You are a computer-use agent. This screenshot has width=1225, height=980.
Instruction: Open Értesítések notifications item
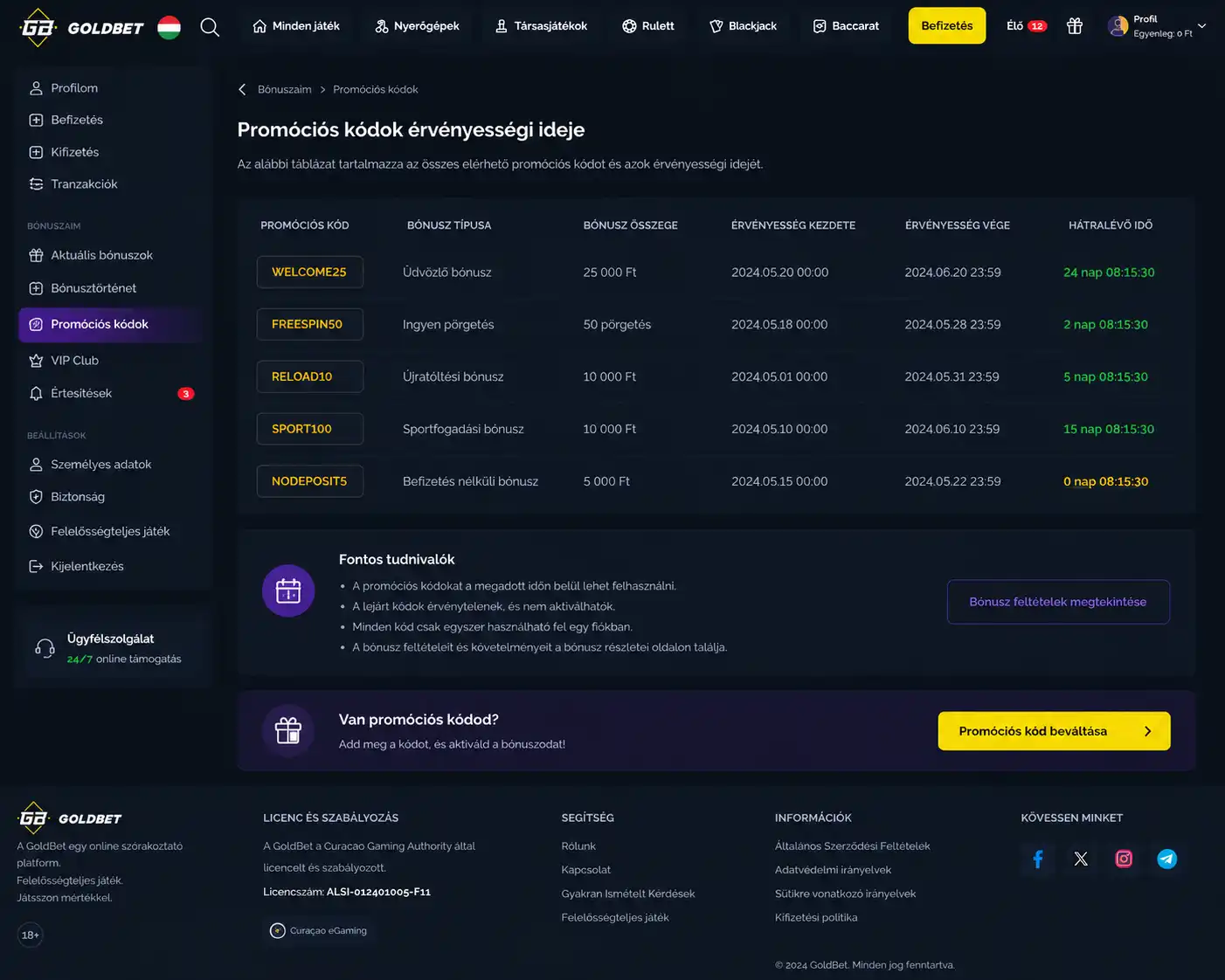111,393
